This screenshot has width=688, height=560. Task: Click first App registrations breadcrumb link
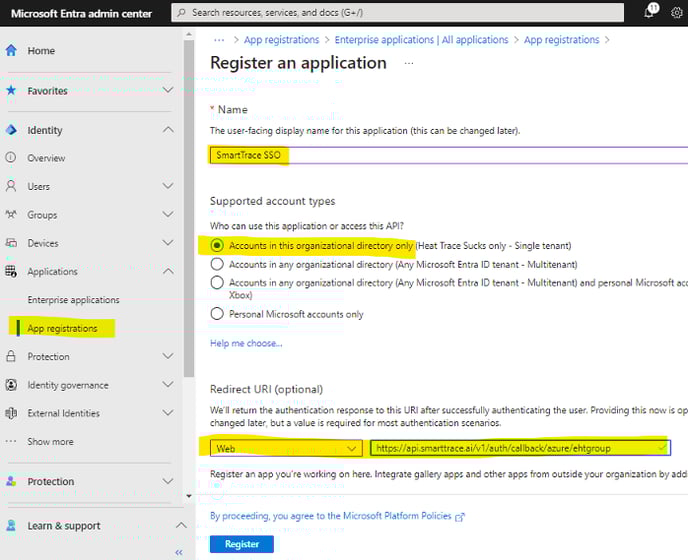[281, 40]
